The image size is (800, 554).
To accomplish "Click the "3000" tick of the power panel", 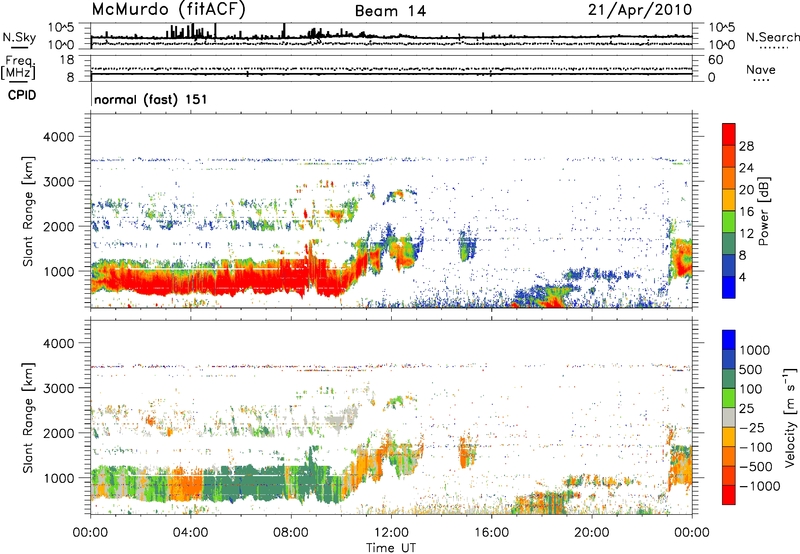I will tap(58, 182).
